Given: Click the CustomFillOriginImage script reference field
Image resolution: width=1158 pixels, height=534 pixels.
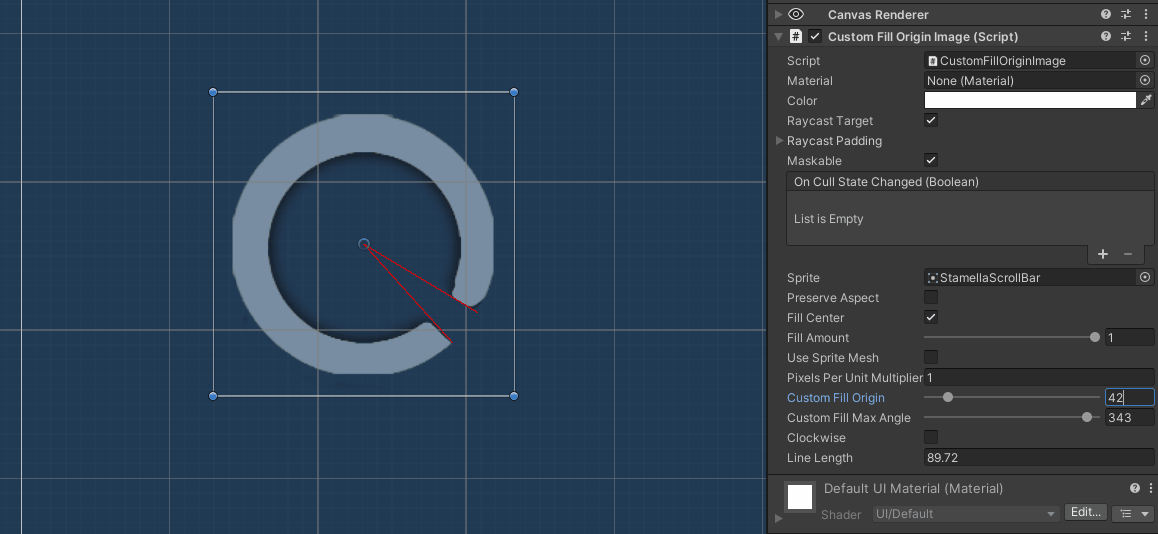Looking at the screenshot, I should tap(1030, 61).
